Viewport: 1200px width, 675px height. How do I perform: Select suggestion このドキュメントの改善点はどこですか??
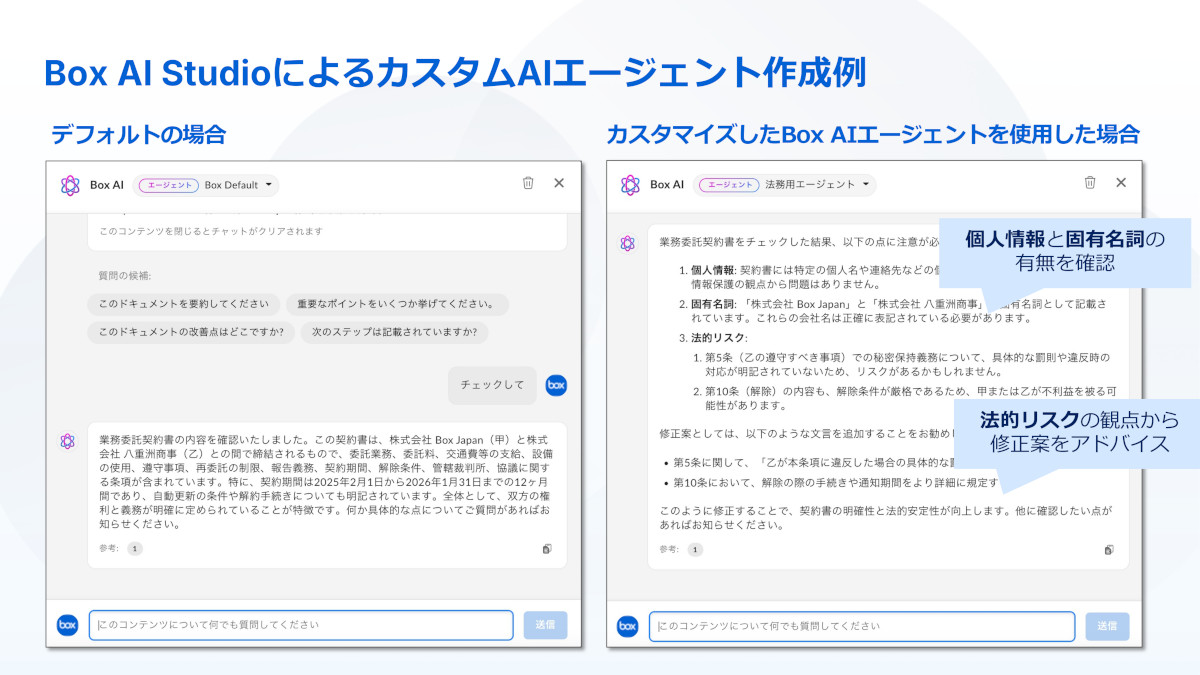(190, 332)
